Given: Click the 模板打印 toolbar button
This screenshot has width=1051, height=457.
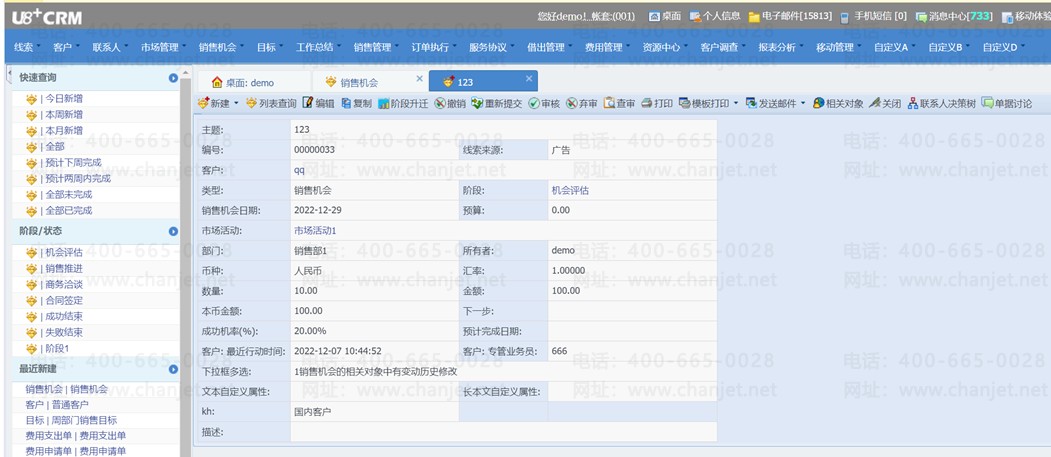Looking at the screenshot, I should pos(704,104).
